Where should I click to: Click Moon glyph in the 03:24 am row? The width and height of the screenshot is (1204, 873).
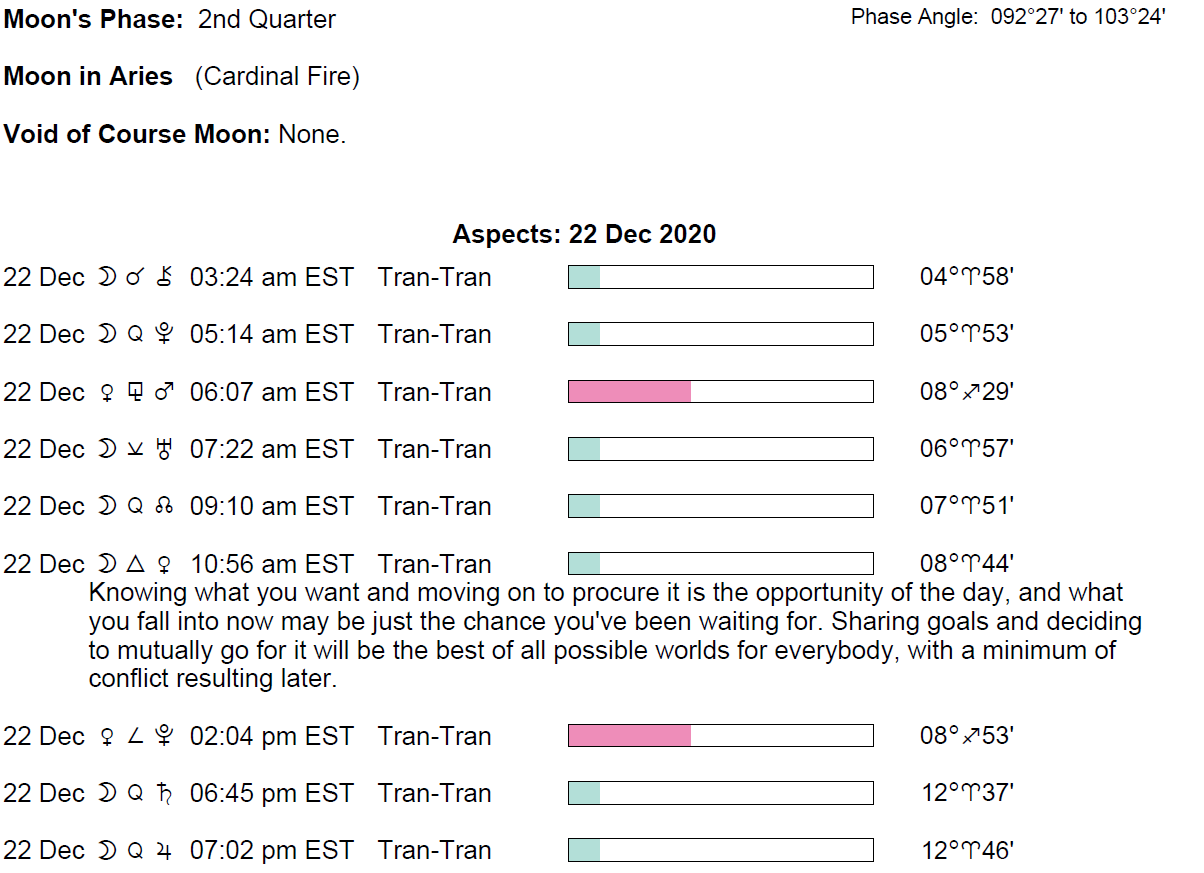106,277
